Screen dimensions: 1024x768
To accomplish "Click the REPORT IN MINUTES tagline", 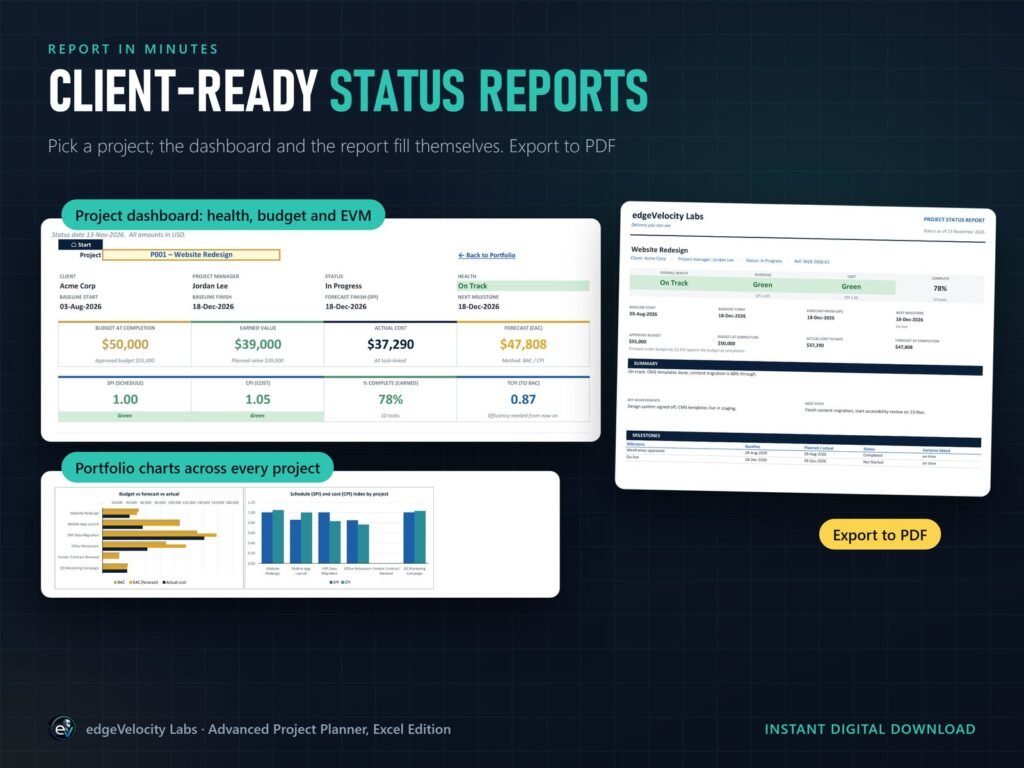I will pos(133,49).
